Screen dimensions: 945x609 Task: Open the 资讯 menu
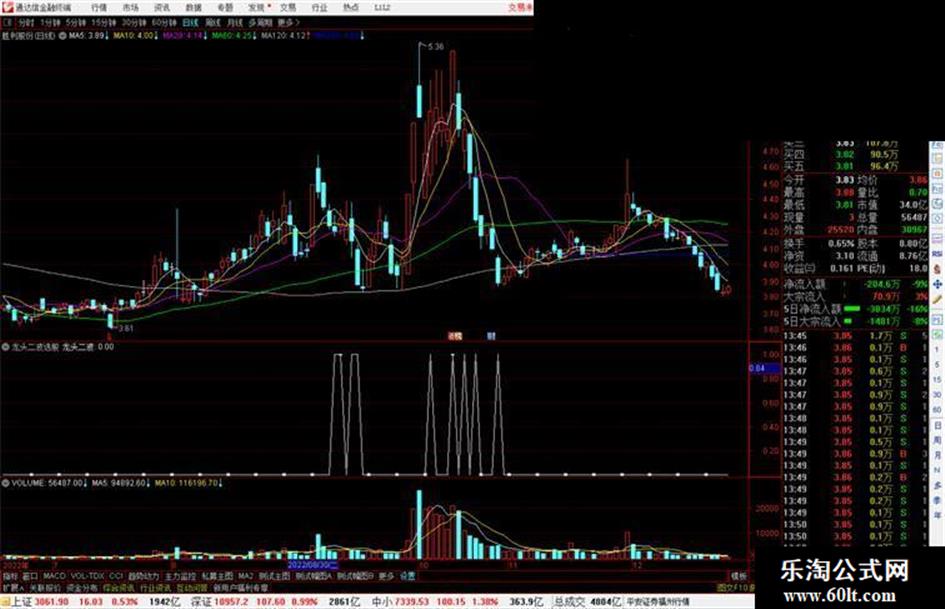[162, 8]
